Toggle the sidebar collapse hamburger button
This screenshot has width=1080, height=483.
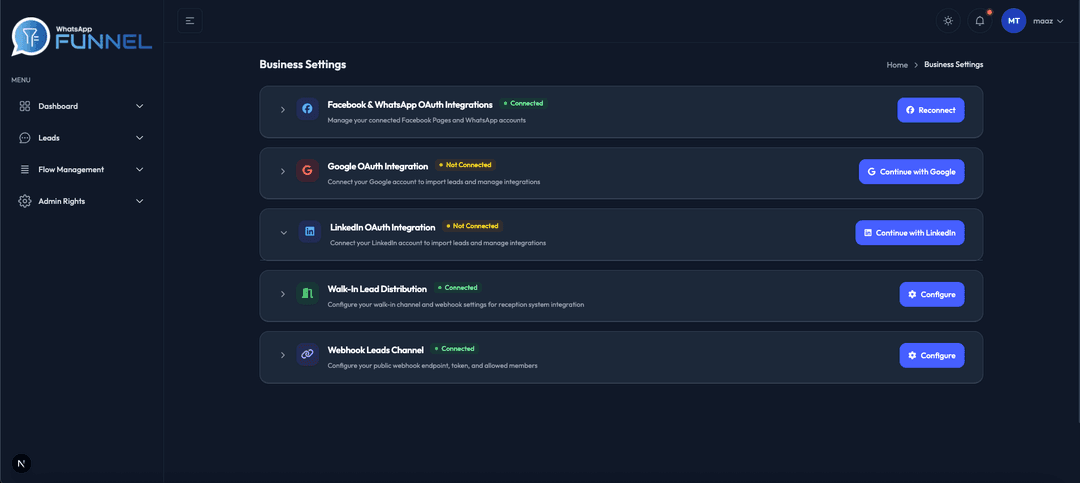[x=190, y=21]
